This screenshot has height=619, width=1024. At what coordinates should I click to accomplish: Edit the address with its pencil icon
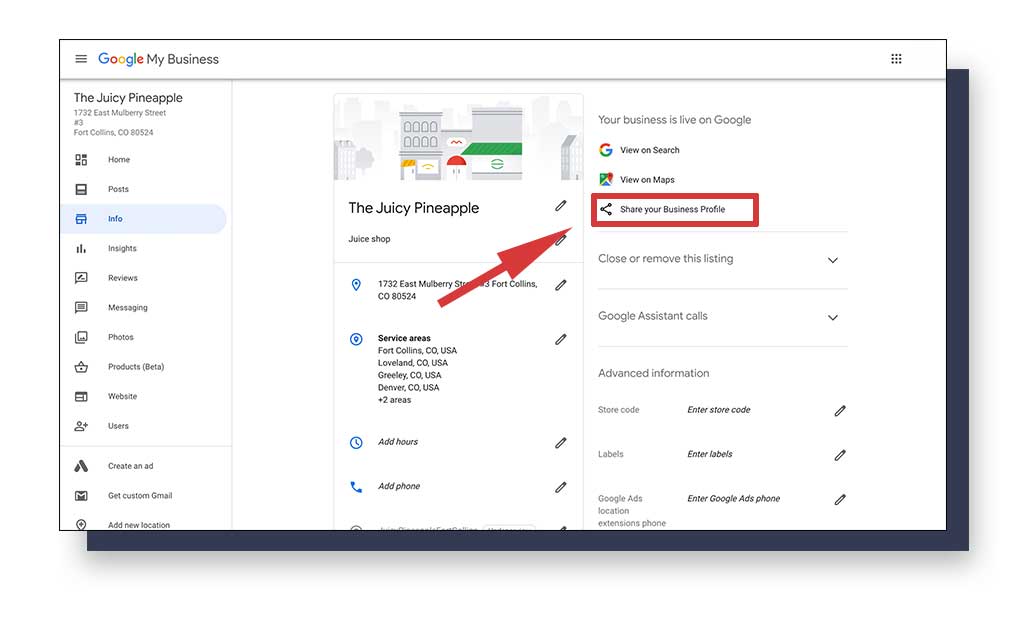pos(560,285)
